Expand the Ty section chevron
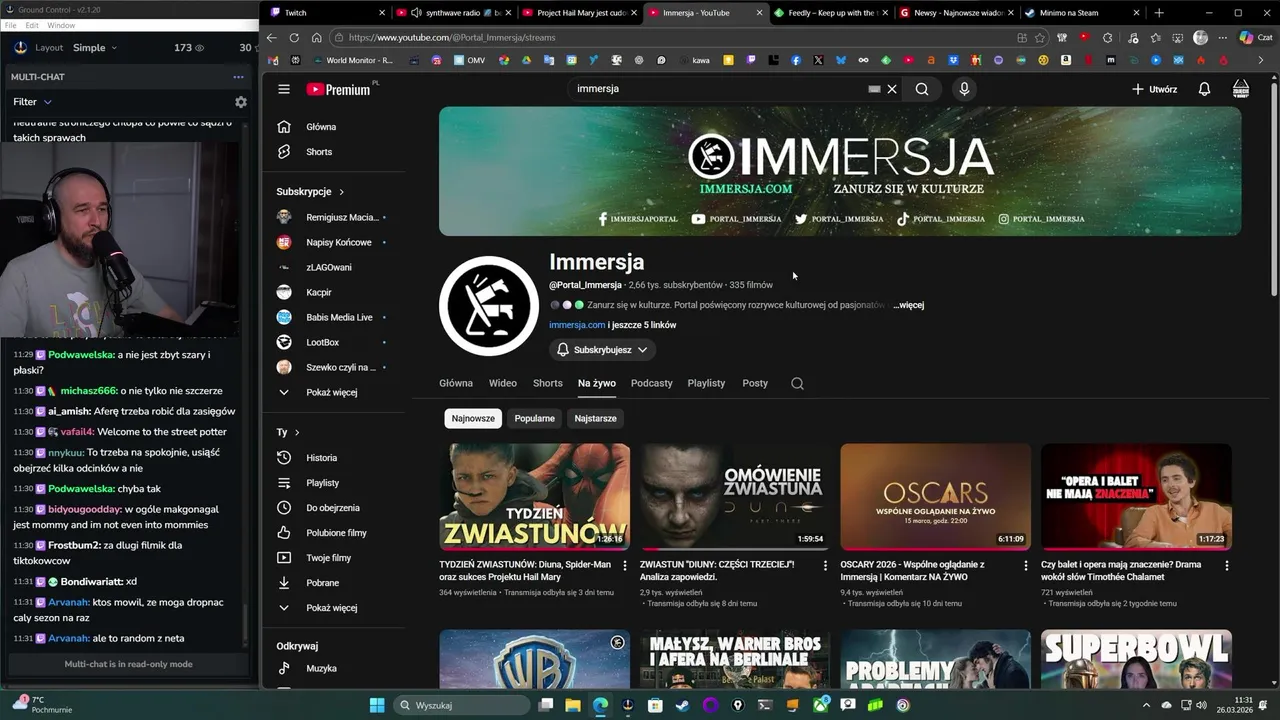Viewport: 1280px width, 720px height. [x=297, y=432]
